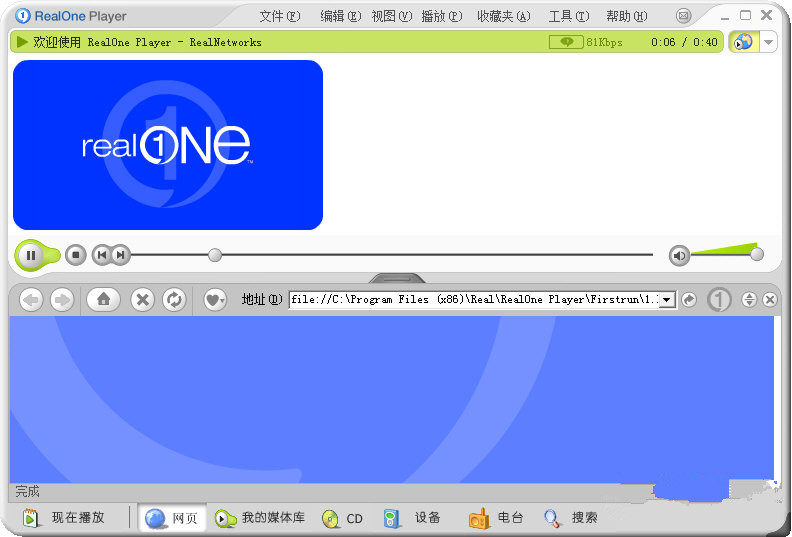Open 我的媒体库 tab
This screenshot has height=537, width=792.
pos(260,518)
